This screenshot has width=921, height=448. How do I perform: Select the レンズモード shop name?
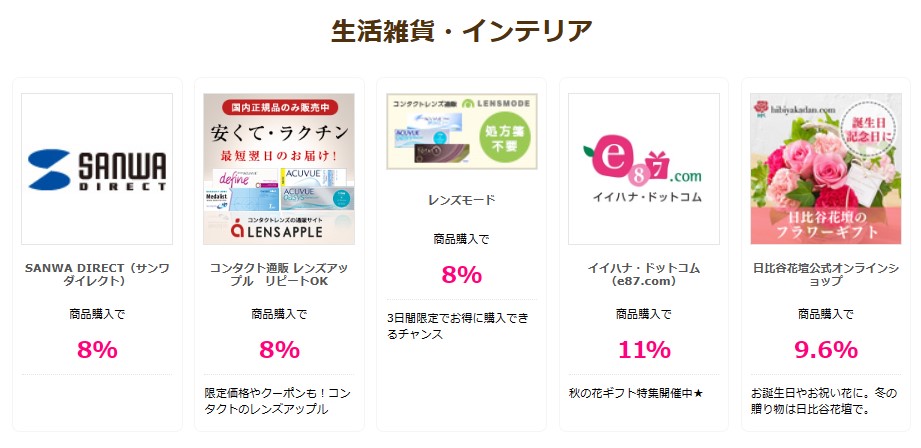[462, 200]
